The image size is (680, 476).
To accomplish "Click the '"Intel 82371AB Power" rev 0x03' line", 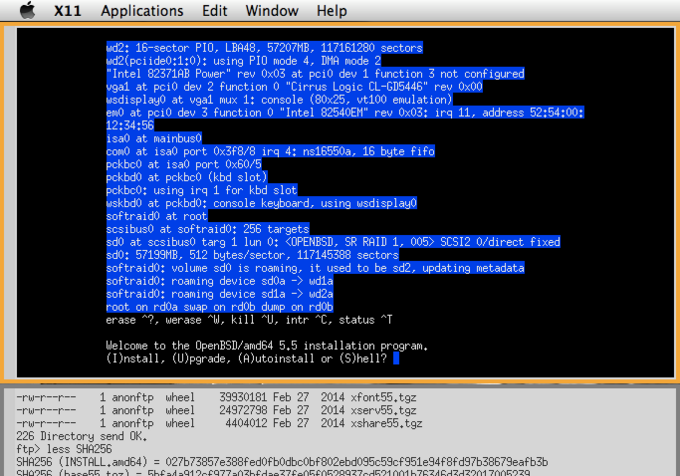I will [315, 74].
